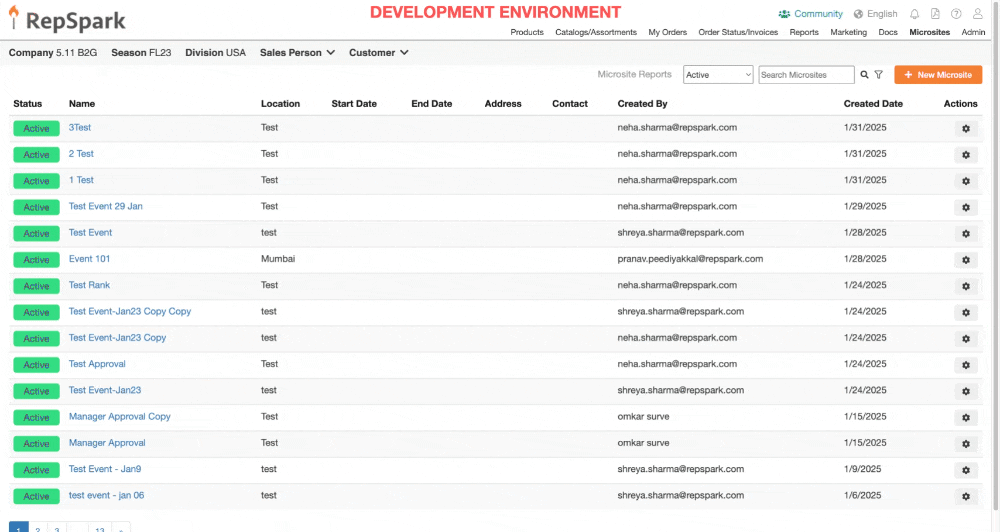This screenshot has width=1000, height=532.
Task: Open the Catalogs/Assortments menu
Action: click(596, 32)
